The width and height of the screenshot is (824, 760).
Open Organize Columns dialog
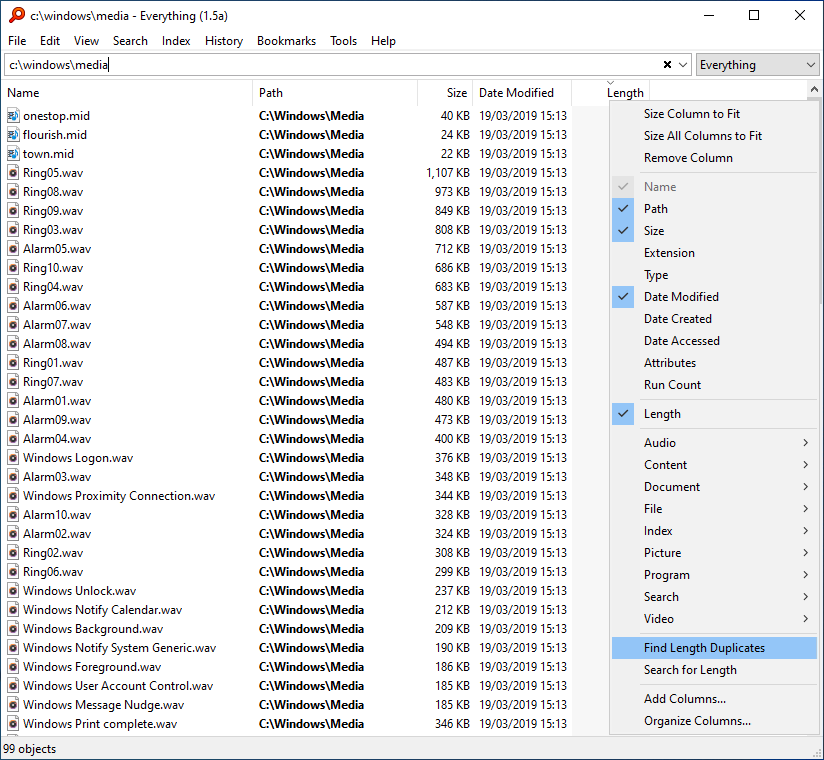[714, 721]
